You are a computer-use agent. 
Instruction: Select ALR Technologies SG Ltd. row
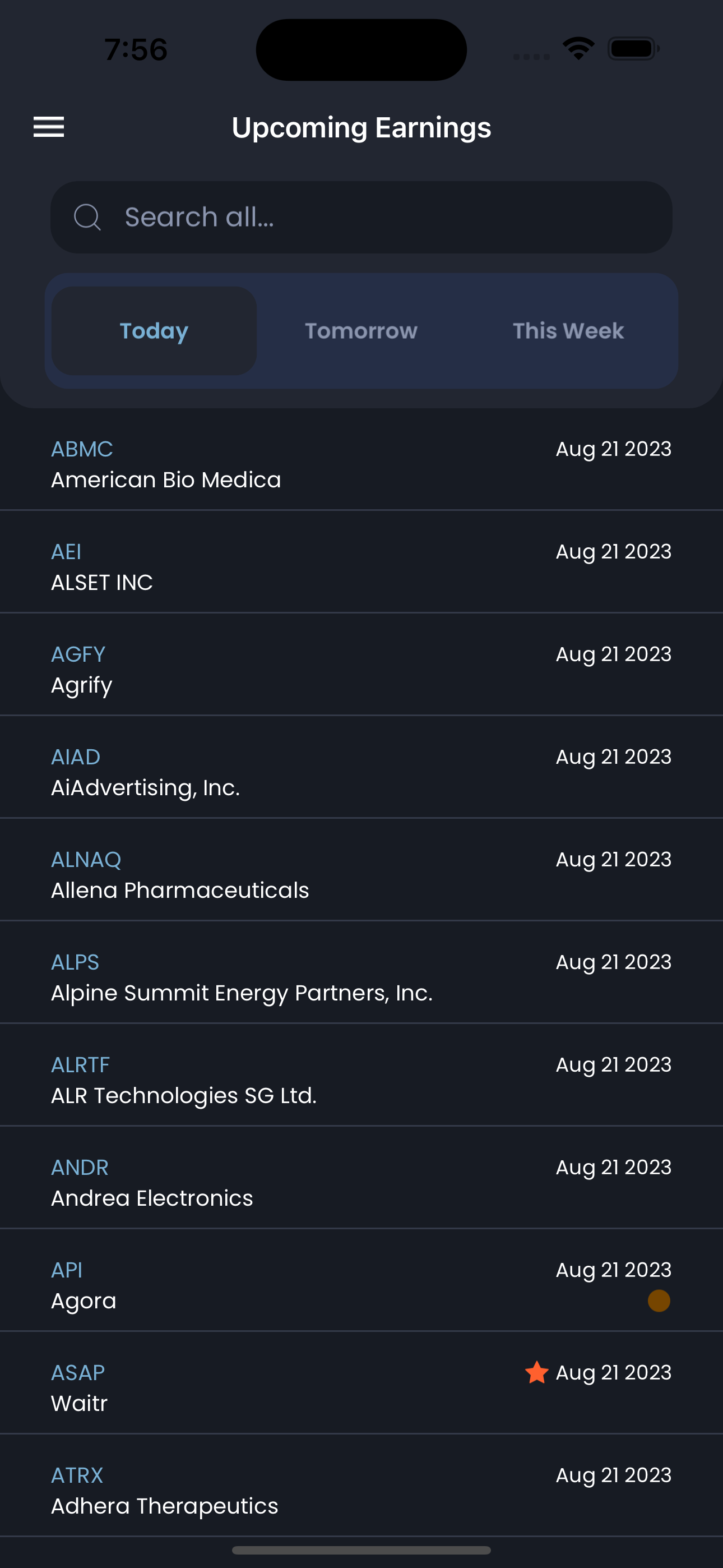[361, 1075]
